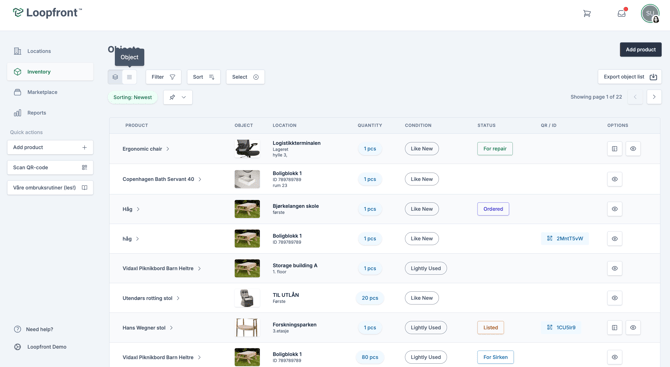This screenshot has height=367, width=670.
Task: Toggle eye icon for Hans Wegner stol row
Action: coord(633,328)
